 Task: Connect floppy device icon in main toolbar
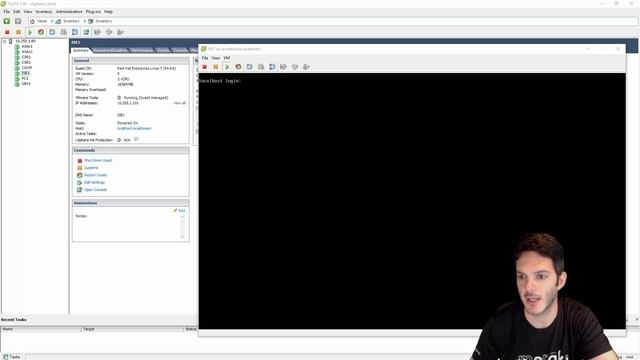(x=98, y=32)
